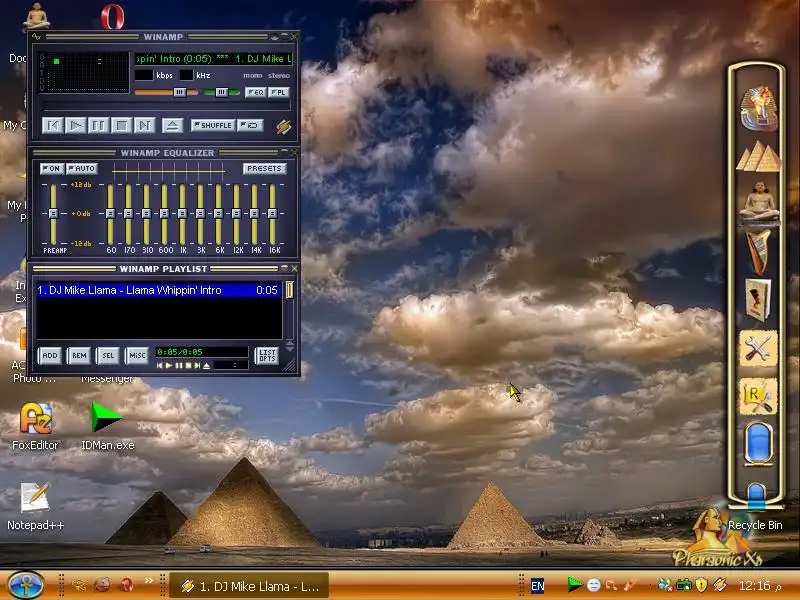The width and height of the screenshot is (800, 600).
Task: Click the mini eject button in playlist window
Action: tap(206, 365)
